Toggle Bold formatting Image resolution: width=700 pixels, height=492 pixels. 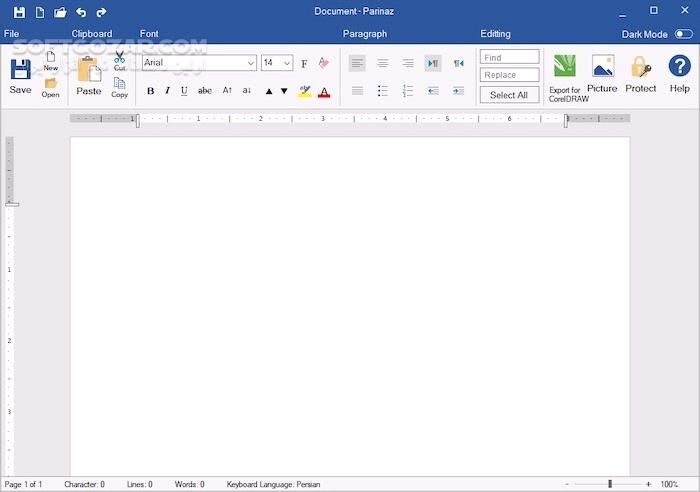click(151, 91)
